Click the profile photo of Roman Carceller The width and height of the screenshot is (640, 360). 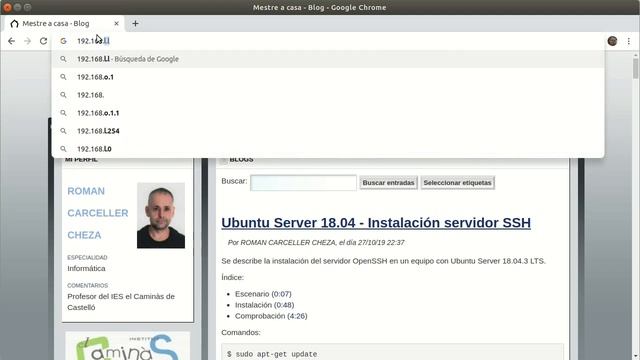(161, 216)
